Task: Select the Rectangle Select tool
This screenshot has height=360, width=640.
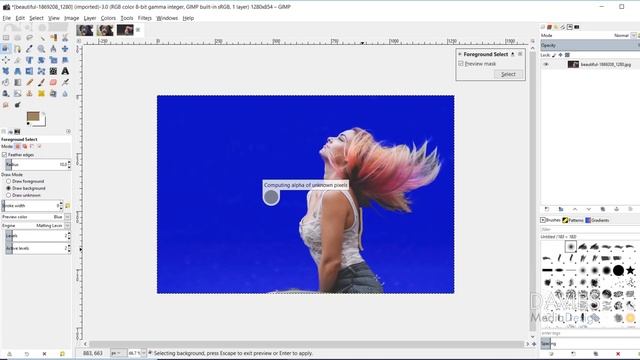Action: tap(6, 38)
